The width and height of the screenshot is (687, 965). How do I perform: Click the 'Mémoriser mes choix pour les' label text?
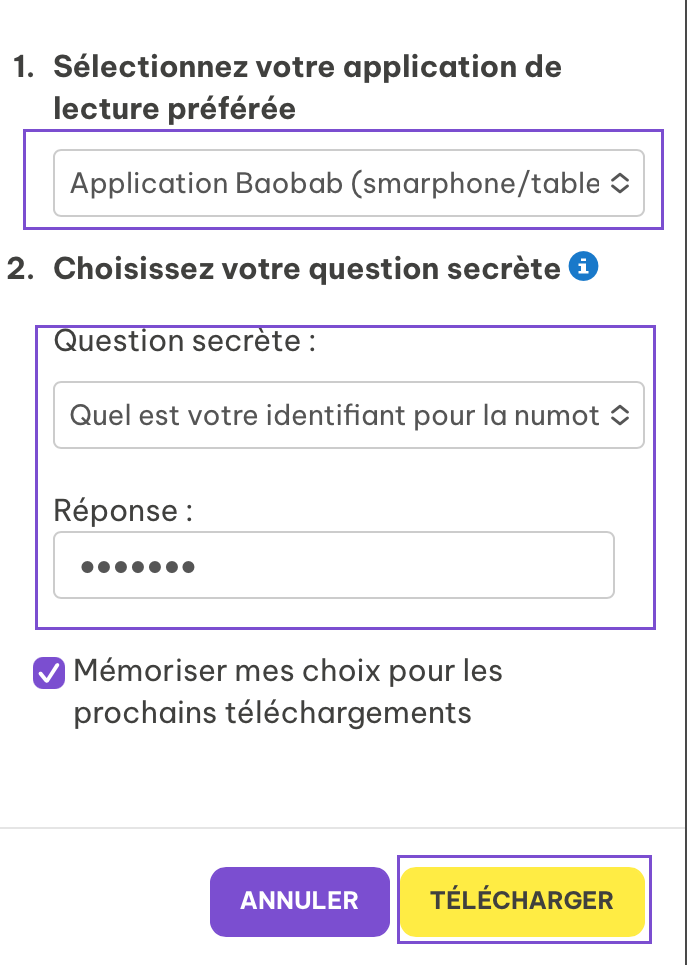pyautogui.click(x=287, y=670)
